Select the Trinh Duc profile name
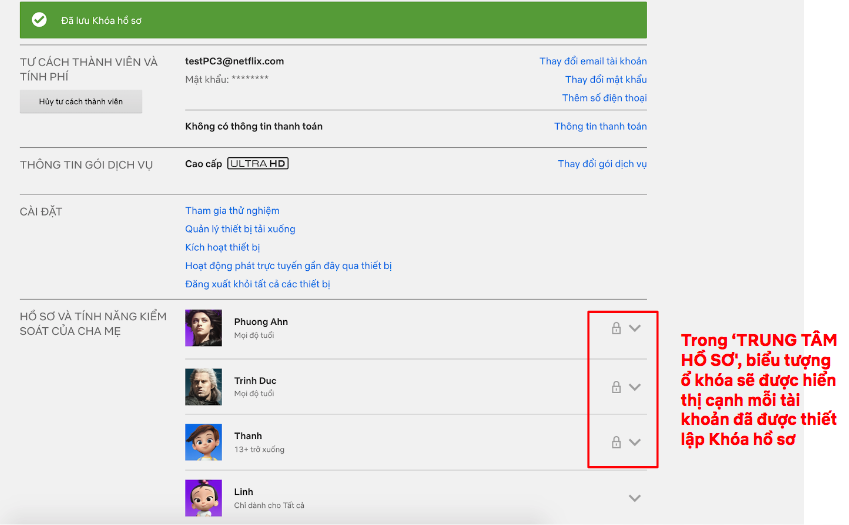The height and width of the screenshot is (525, 849). pos(255,380)
